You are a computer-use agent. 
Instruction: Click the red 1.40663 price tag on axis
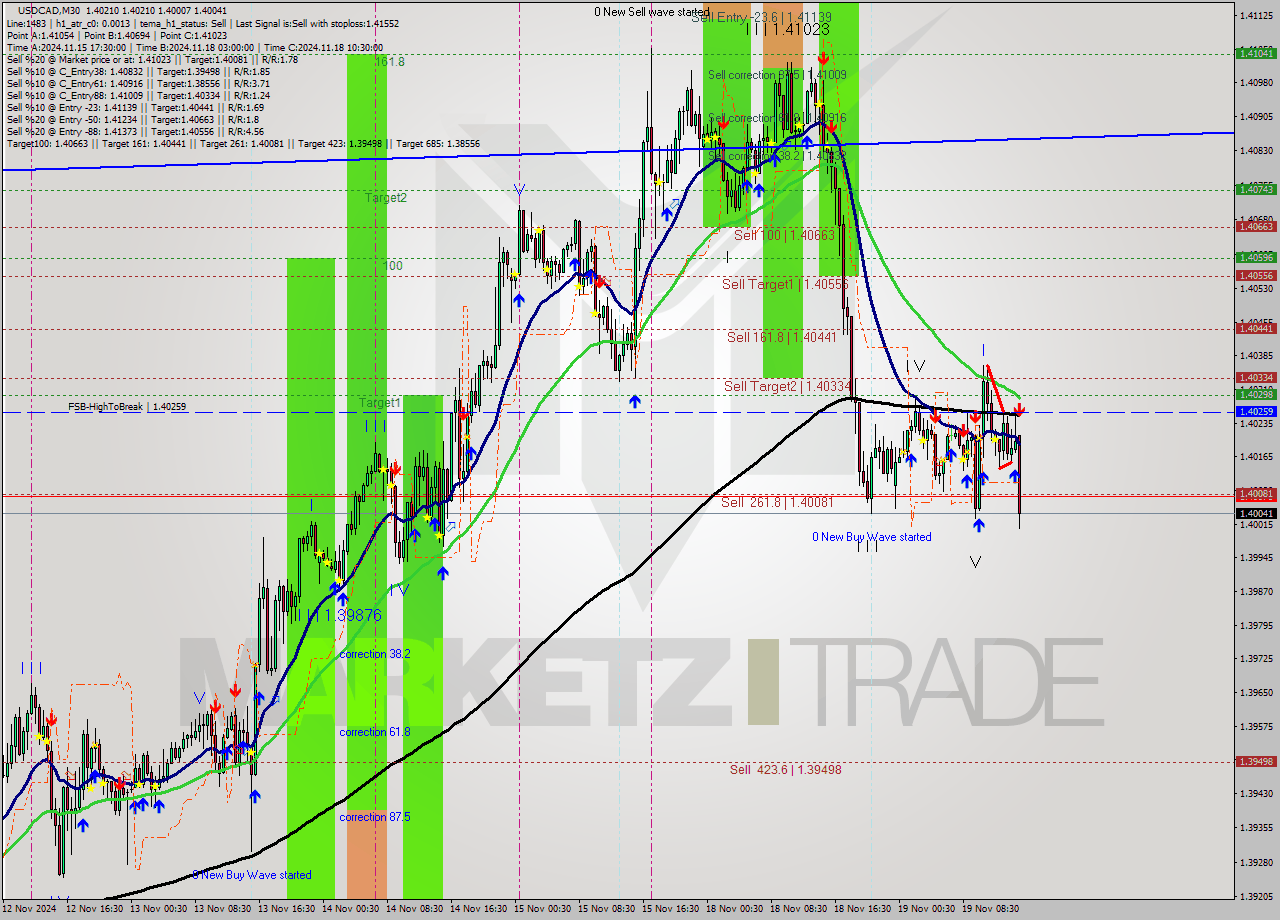tap(1255, 226)
